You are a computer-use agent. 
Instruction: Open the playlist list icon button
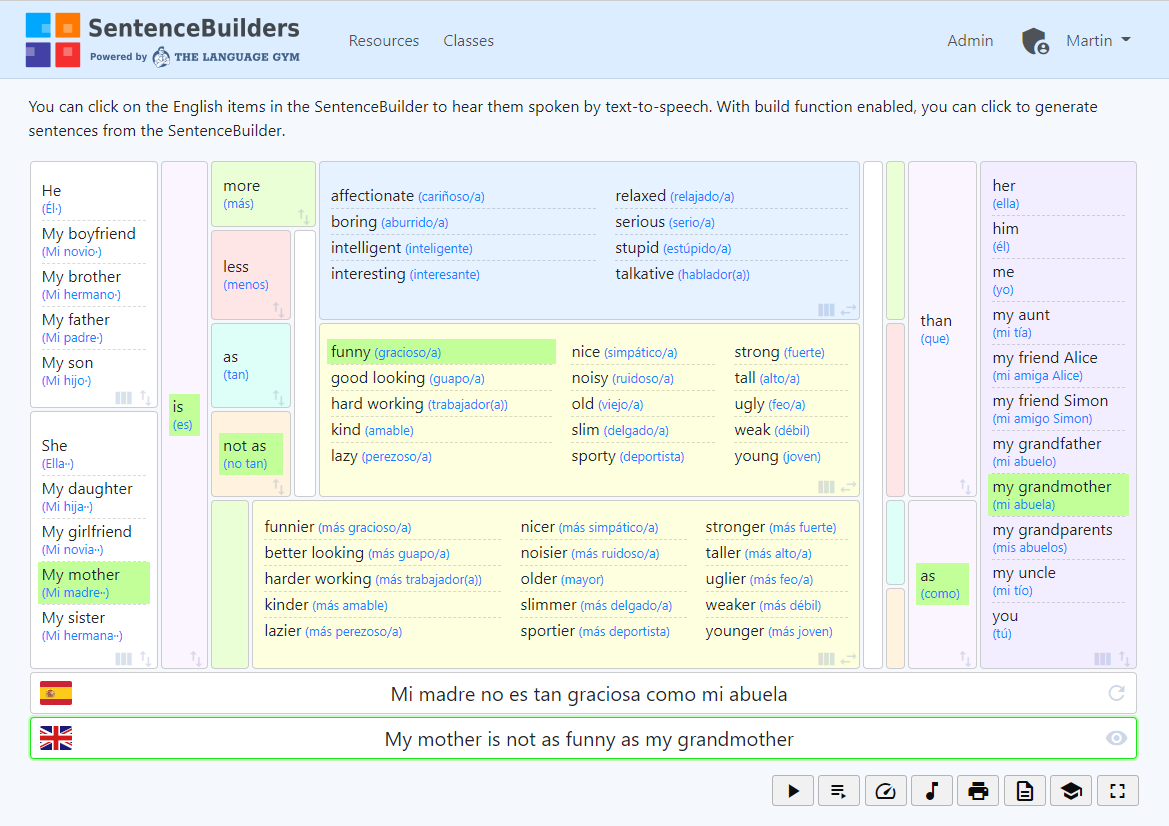click(839, 791)
